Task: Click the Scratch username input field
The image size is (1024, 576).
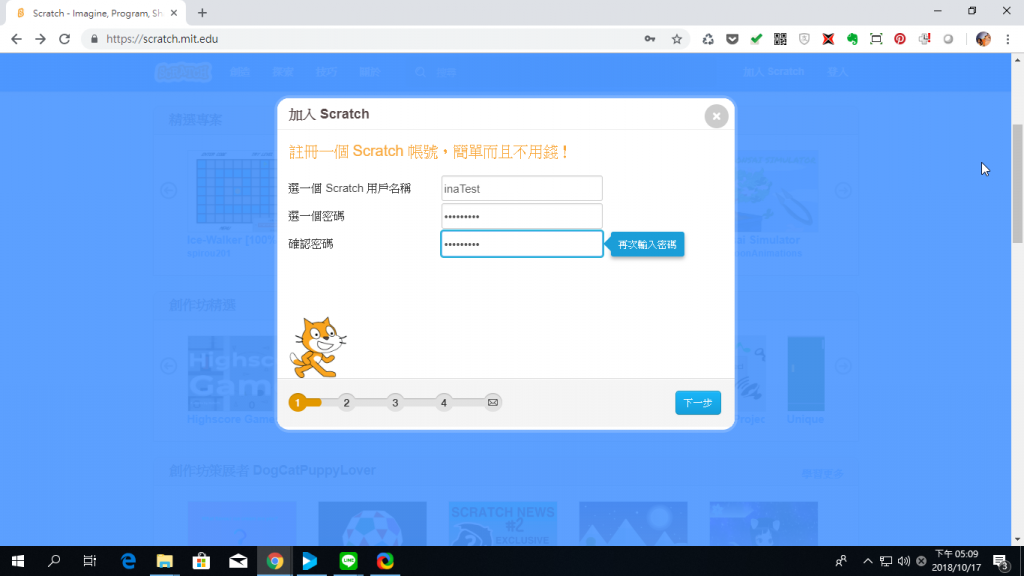Action: click(x=522, y=188)
